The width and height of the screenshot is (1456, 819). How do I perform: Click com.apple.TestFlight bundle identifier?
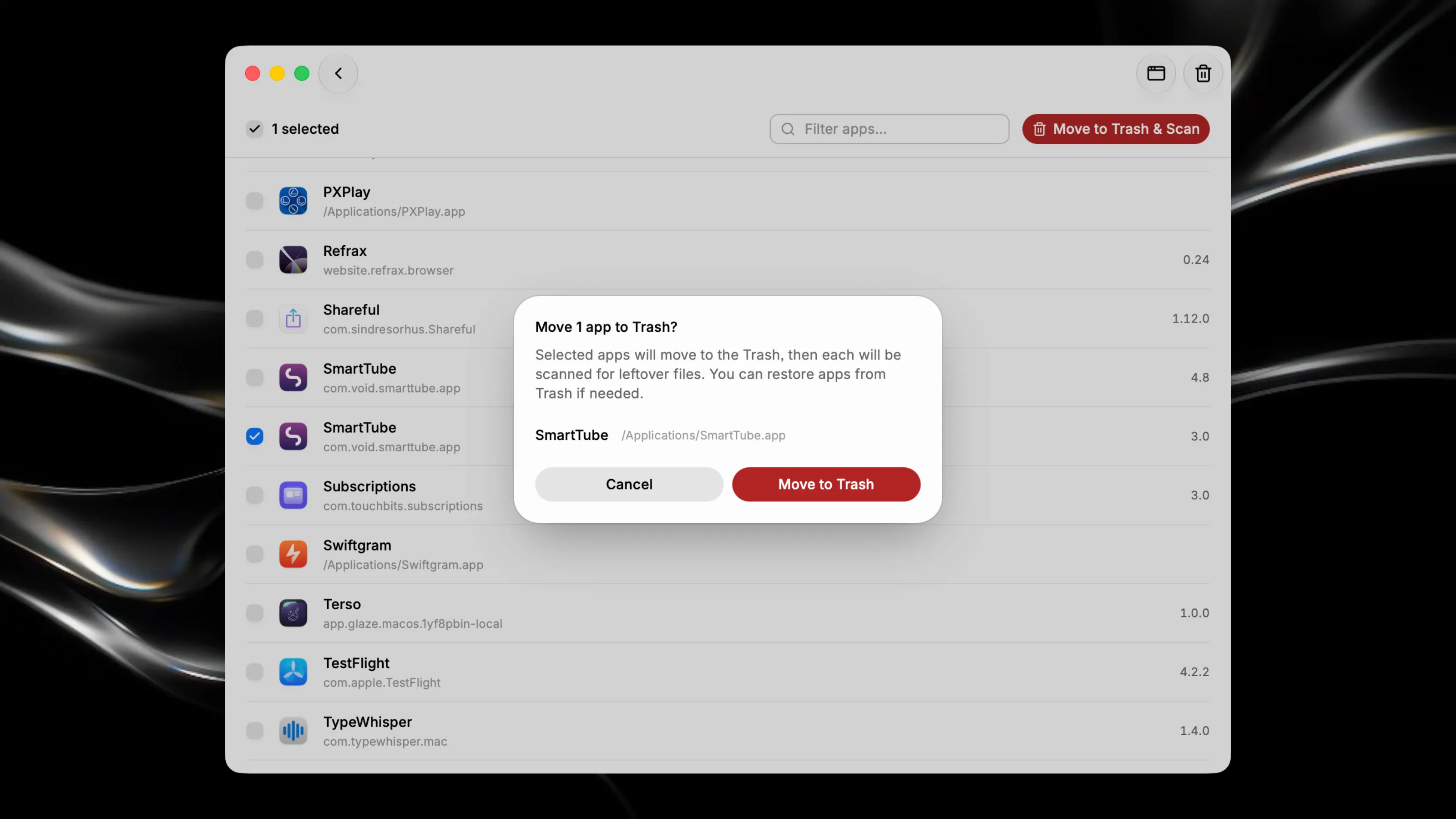[x=382, y=683]
